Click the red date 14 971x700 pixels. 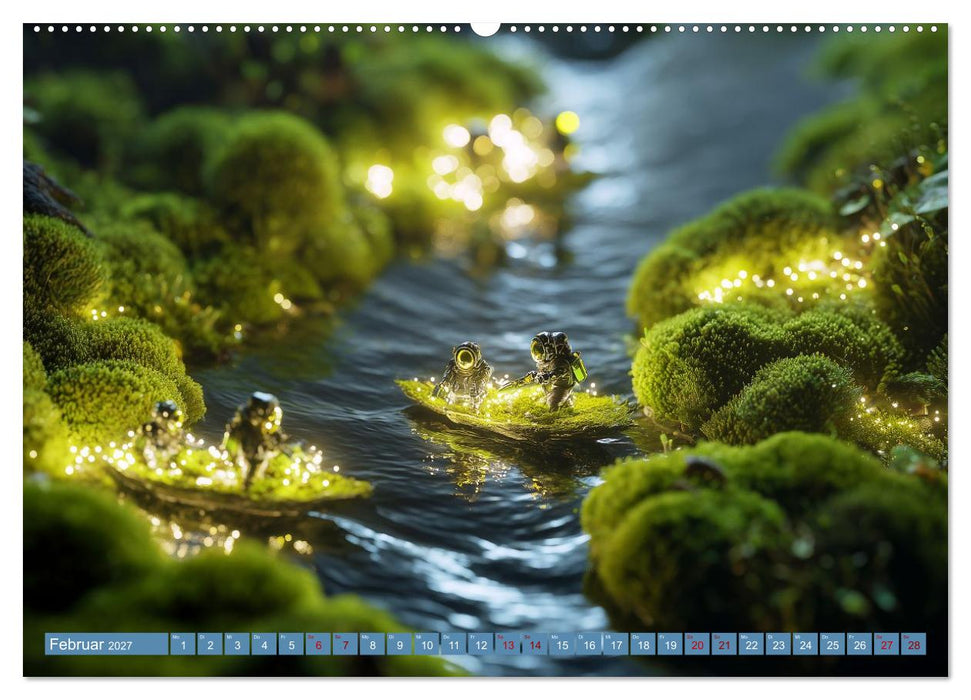pos(535,644)
